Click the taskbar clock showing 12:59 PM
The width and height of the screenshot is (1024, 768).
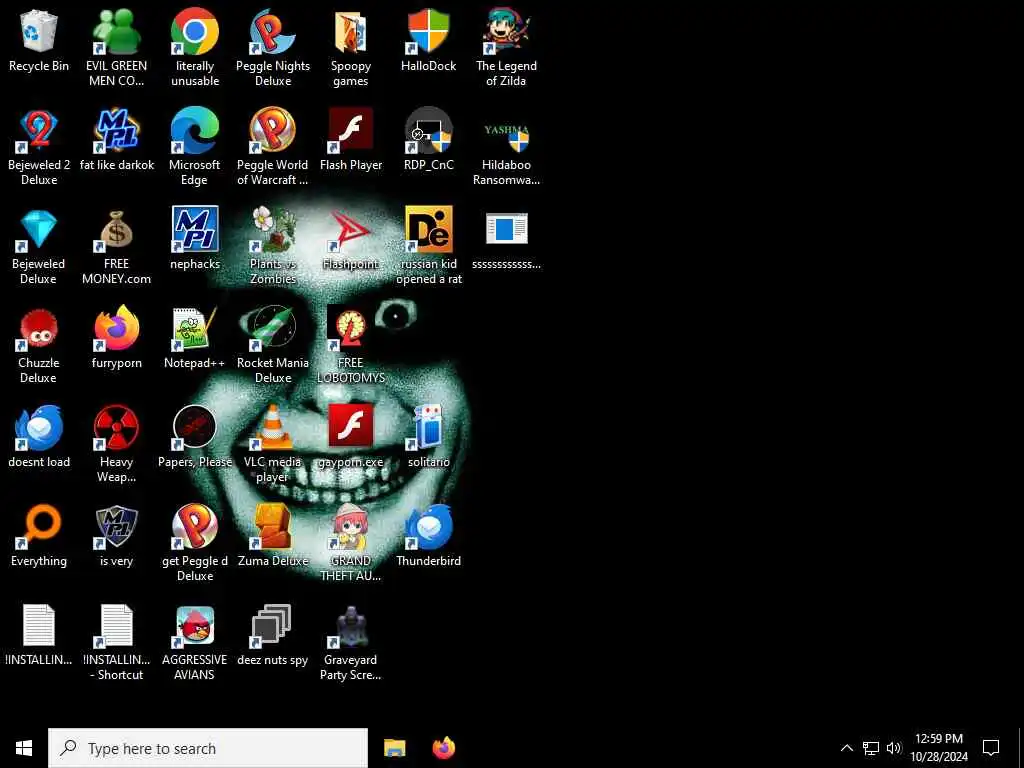click(938, 748)
